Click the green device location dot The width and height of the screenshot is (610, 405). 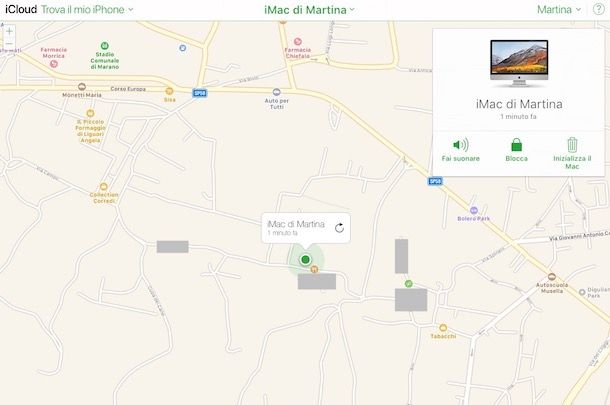305,259
